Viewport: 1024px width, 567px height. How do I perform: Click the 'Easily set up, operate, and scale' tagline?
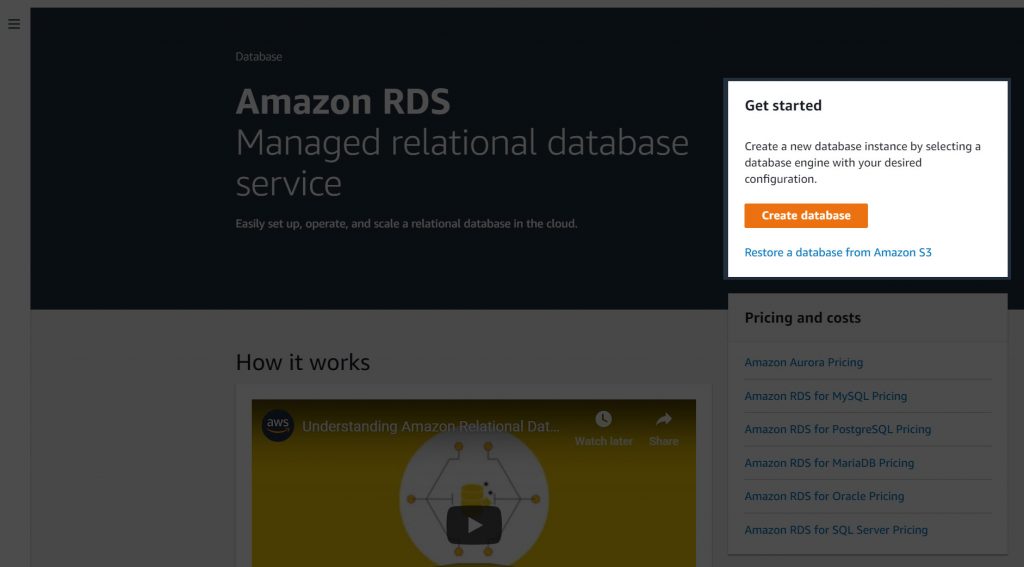pyautogui.click(x=406, y=223)
